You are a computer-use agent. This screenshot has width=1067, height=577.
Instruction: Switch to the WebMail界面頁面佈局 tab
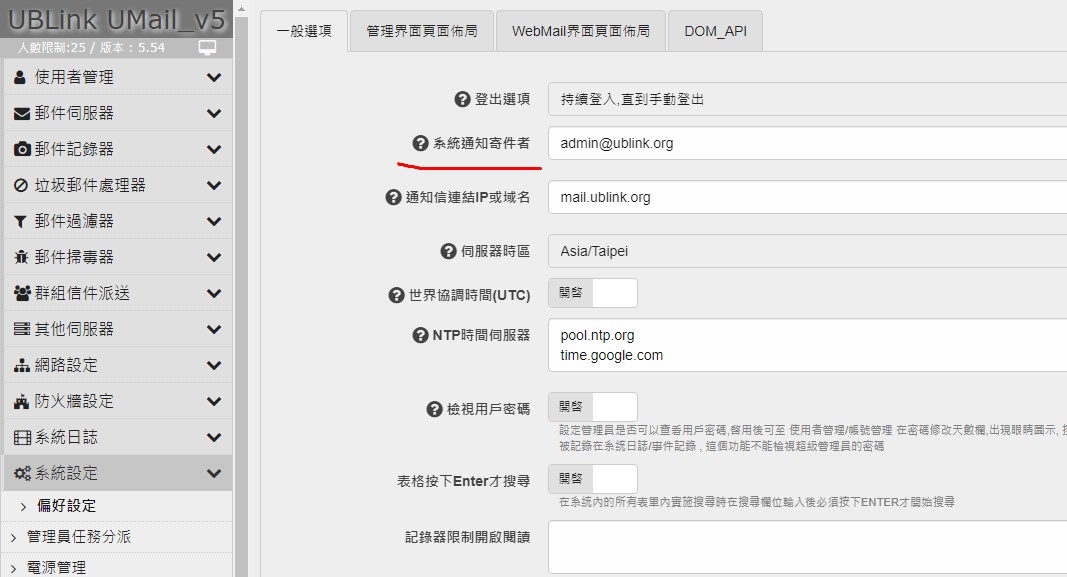(x=580, y=31)
